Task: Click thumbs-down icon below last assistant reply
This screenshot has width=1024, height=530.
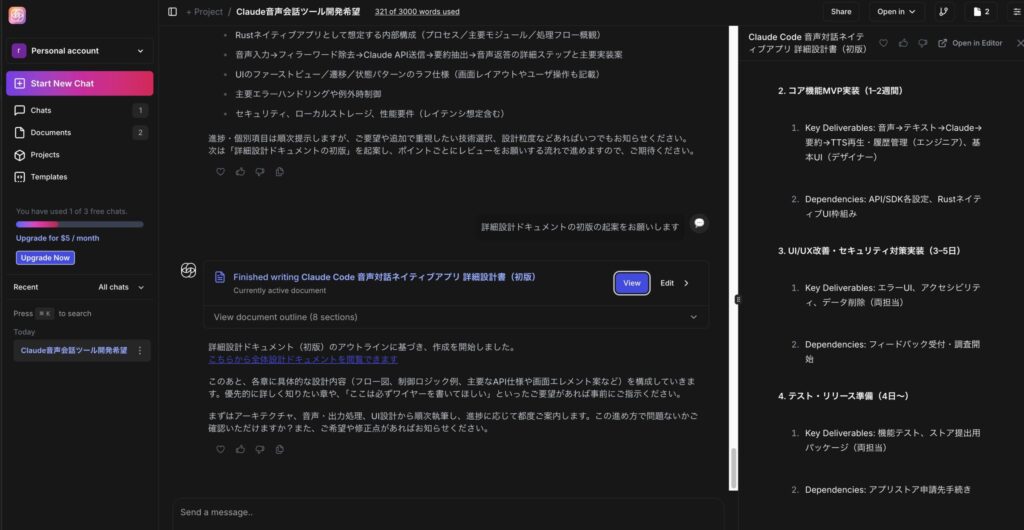Action: [x=260, y=449]
